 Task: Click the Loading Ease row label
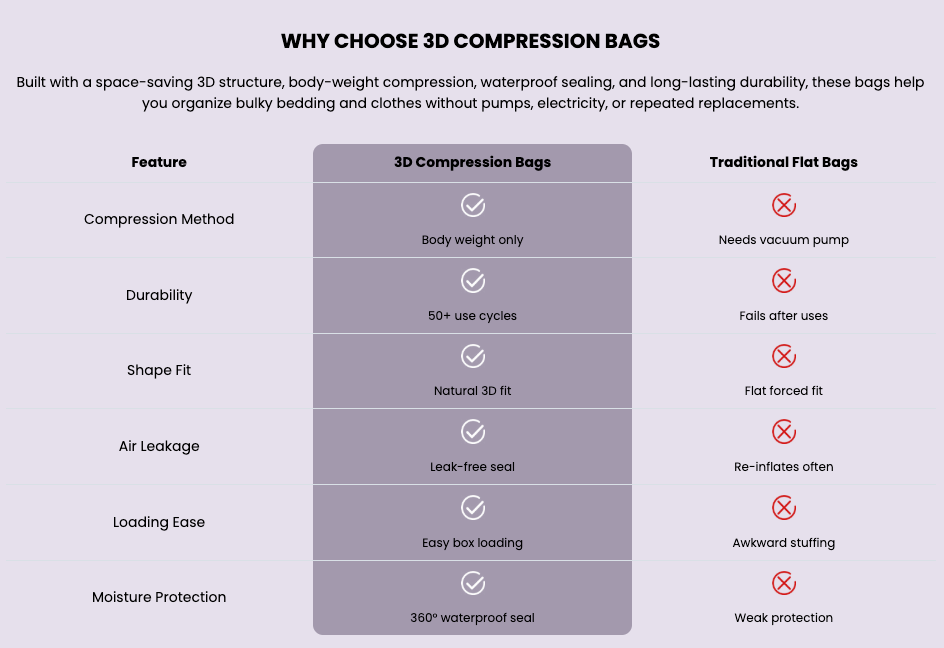click(159, 522)
